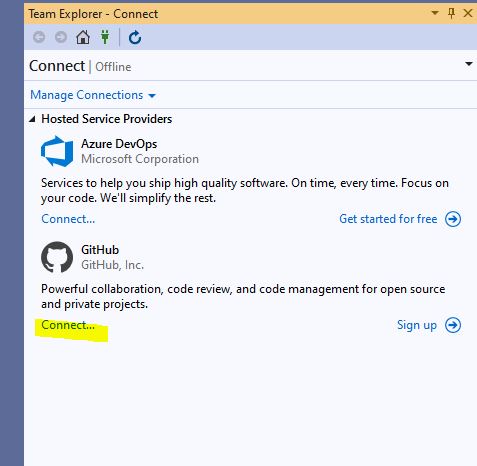Open the window position menu in title bar
The height and width of the screenshot is (466, 477).
(x=435, y=13)
